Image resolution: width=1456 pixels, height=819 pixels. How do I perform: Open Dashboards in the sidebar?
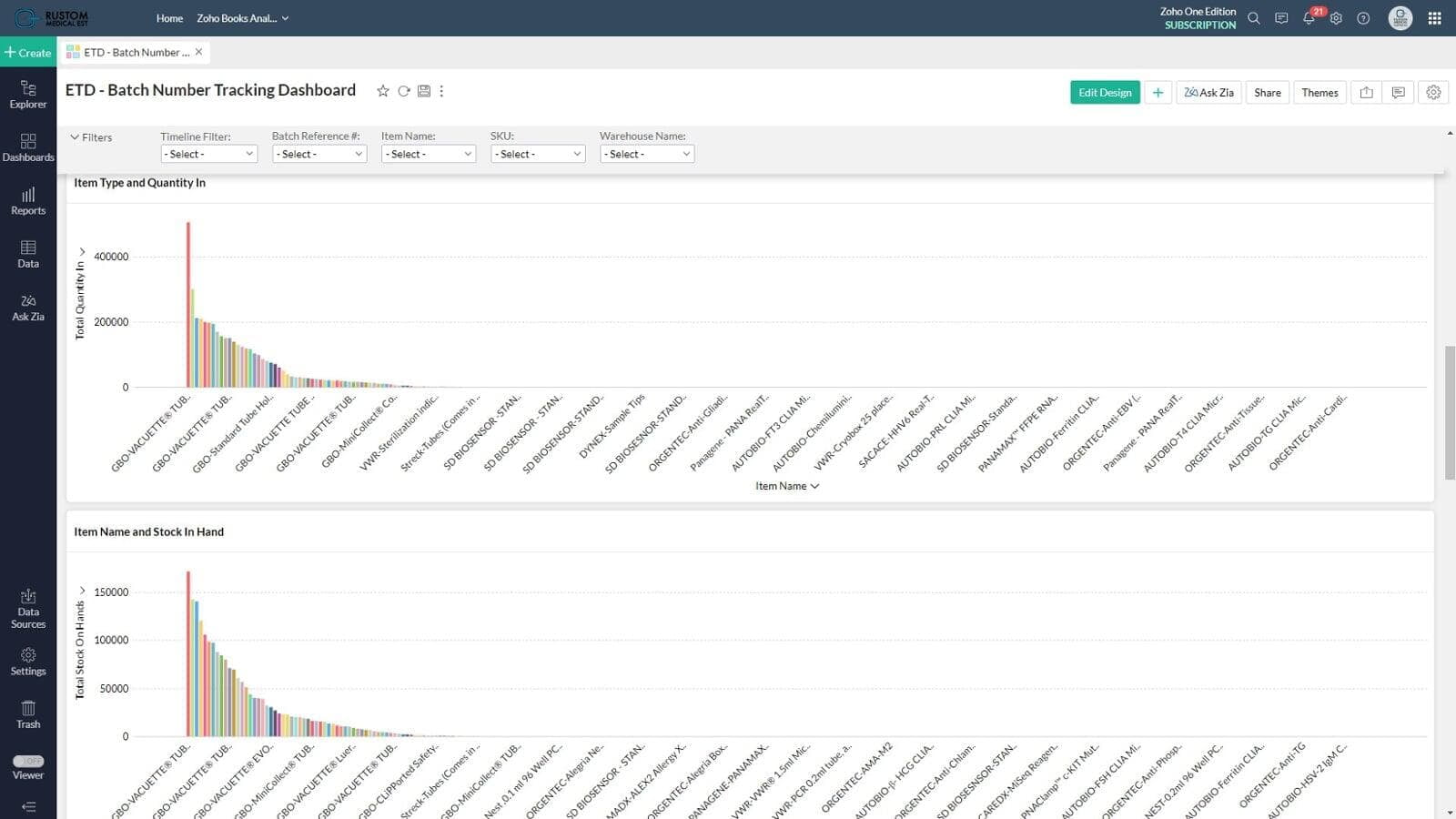pos(28,147)
